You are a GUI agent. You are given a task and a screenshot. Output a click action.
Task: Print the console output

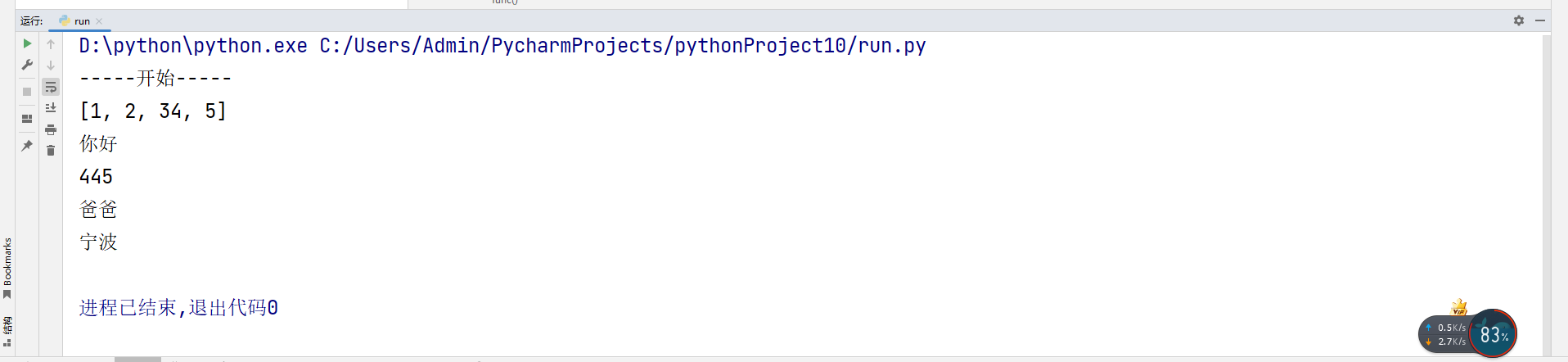[x=51, y=129]
